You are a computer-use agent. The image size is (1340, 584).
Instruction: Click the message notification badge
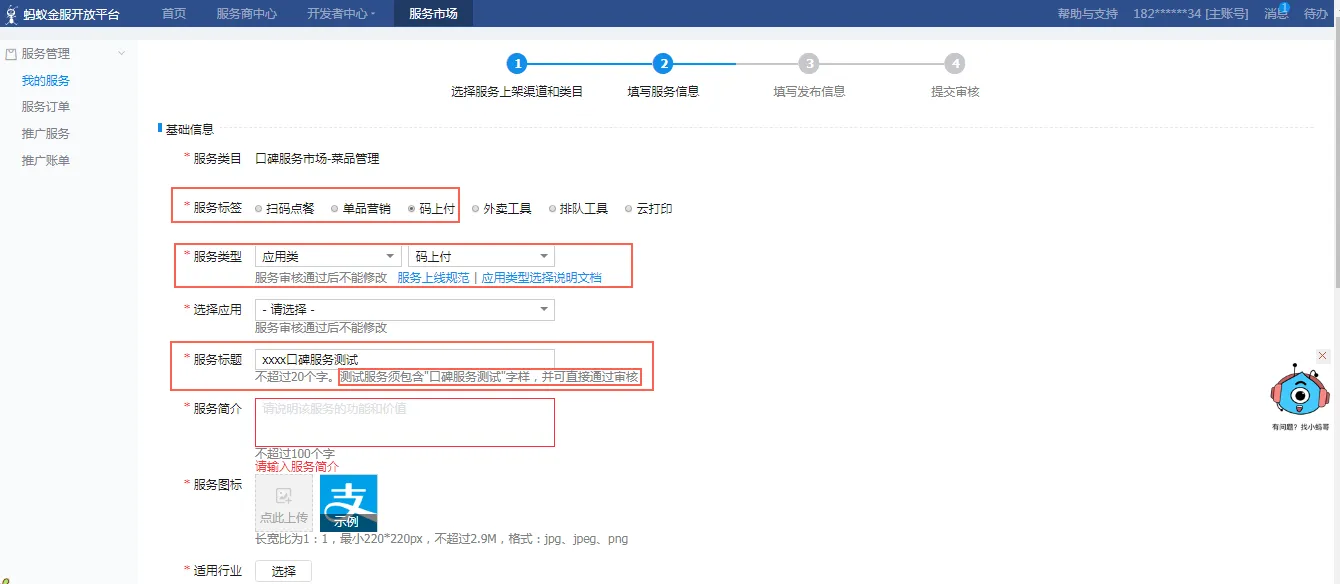1284,7
